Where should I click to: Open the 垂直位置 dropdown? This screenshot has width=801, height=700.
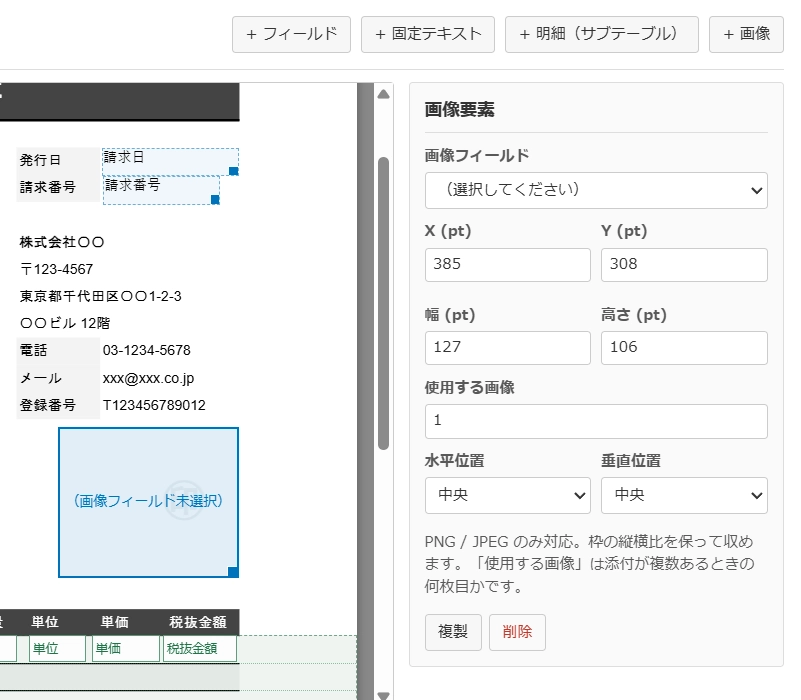coord(684,495)
